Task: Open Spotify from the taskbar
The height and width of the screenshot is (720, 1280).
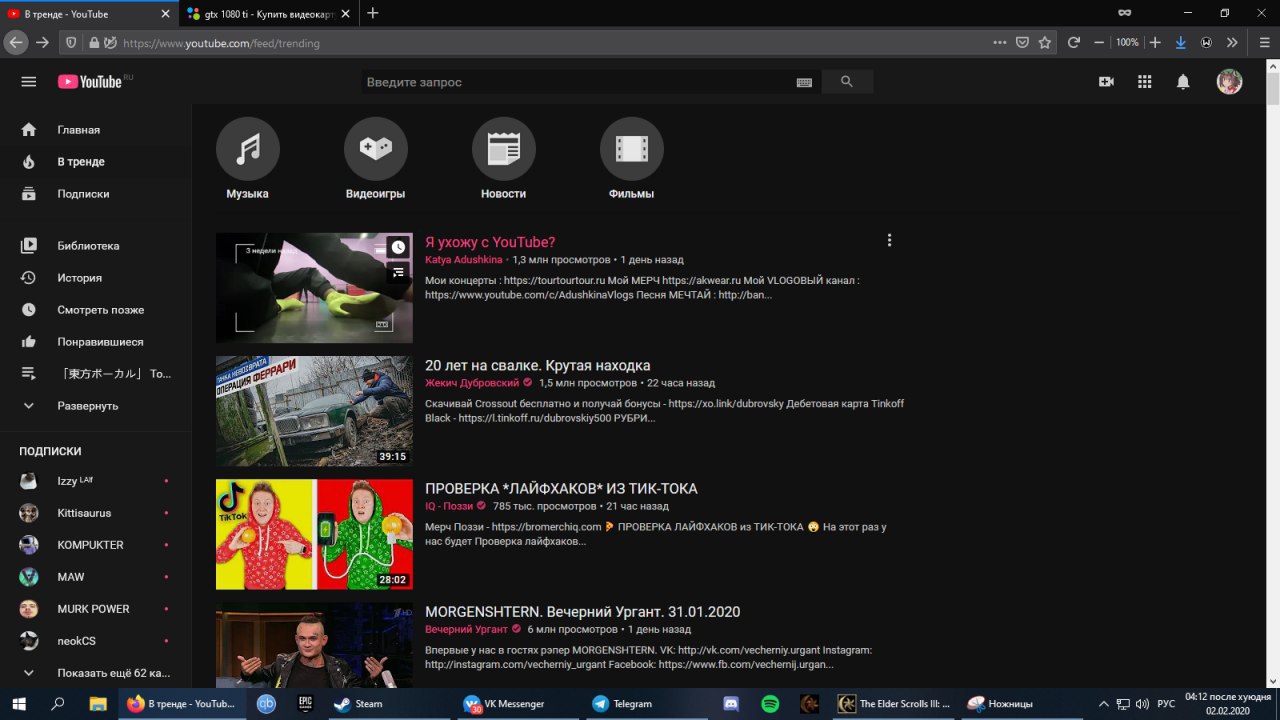Action: click(x=770, y=704)
